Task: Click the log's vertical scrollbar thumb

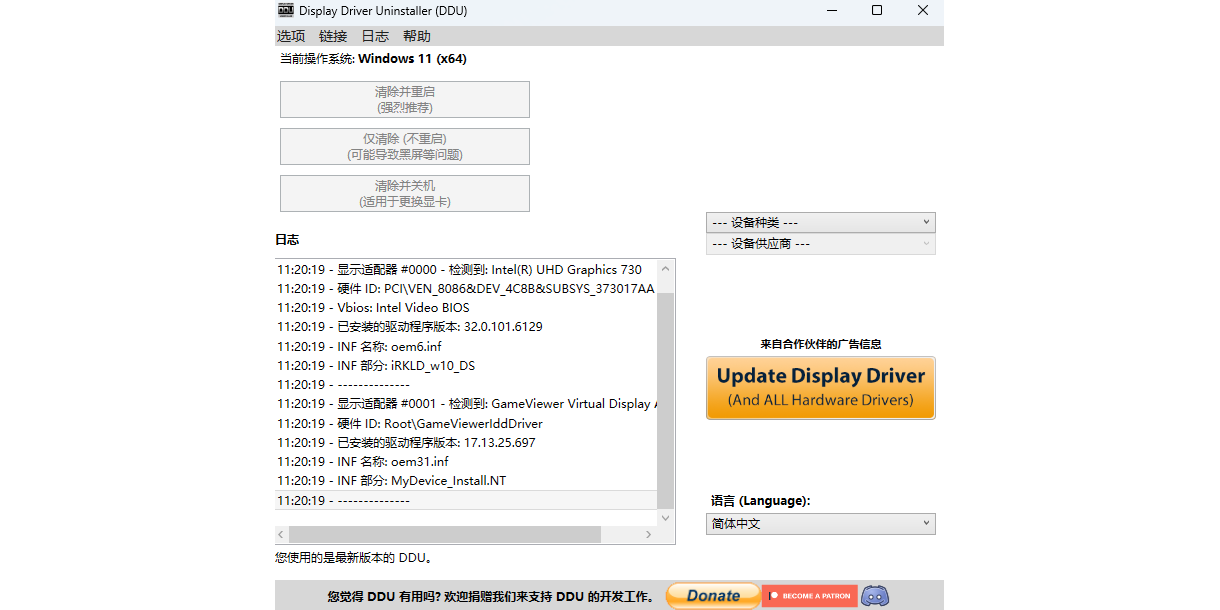Action: [666, 401]
